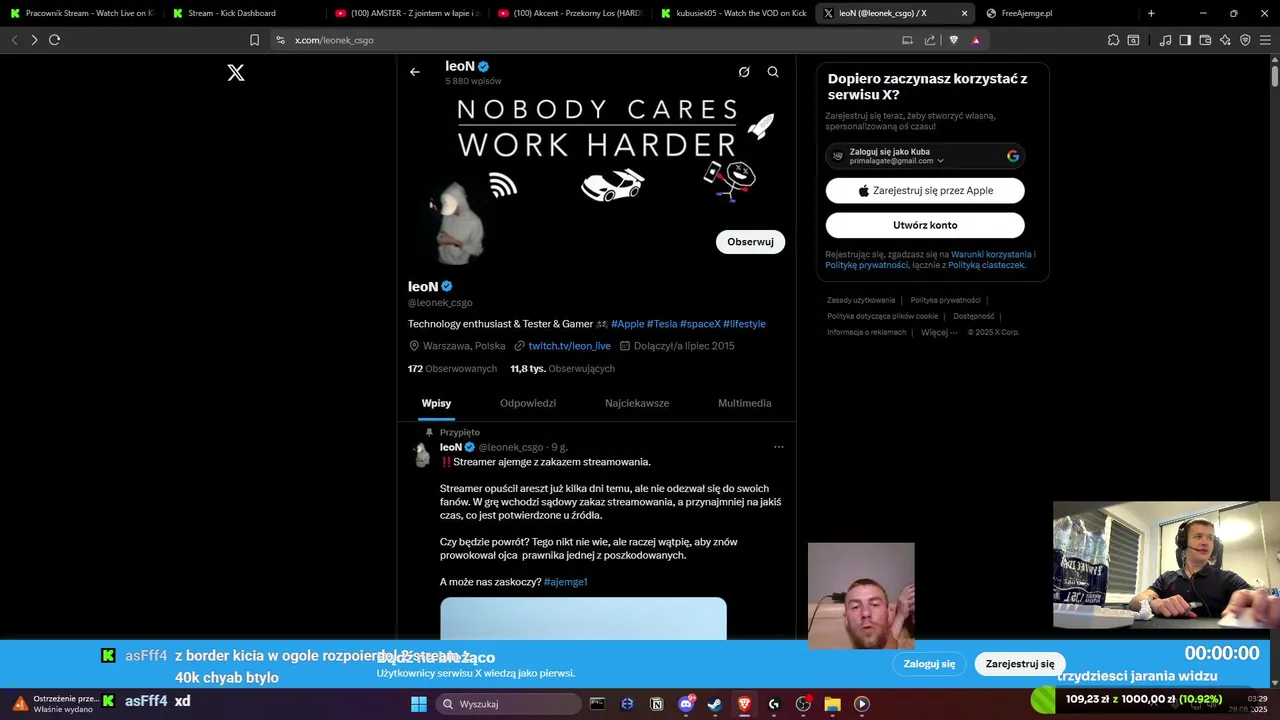Switch to Pracownik Stream Kick tab
Screen dimensions: 1280x720
pos(82,13)
